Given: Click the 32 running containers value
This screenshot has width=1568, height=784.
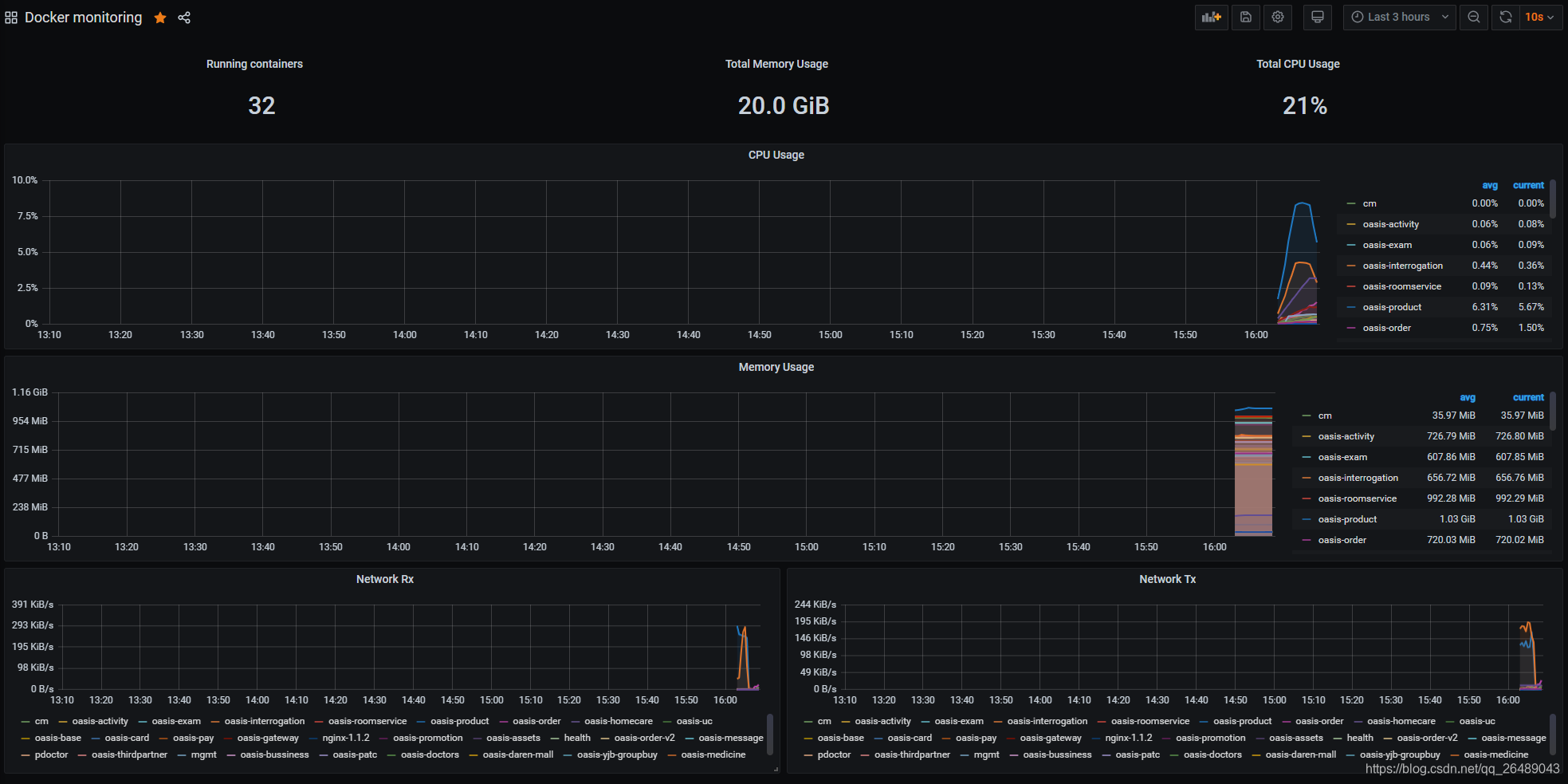Looking at the screenshot, I should point(261,105).
